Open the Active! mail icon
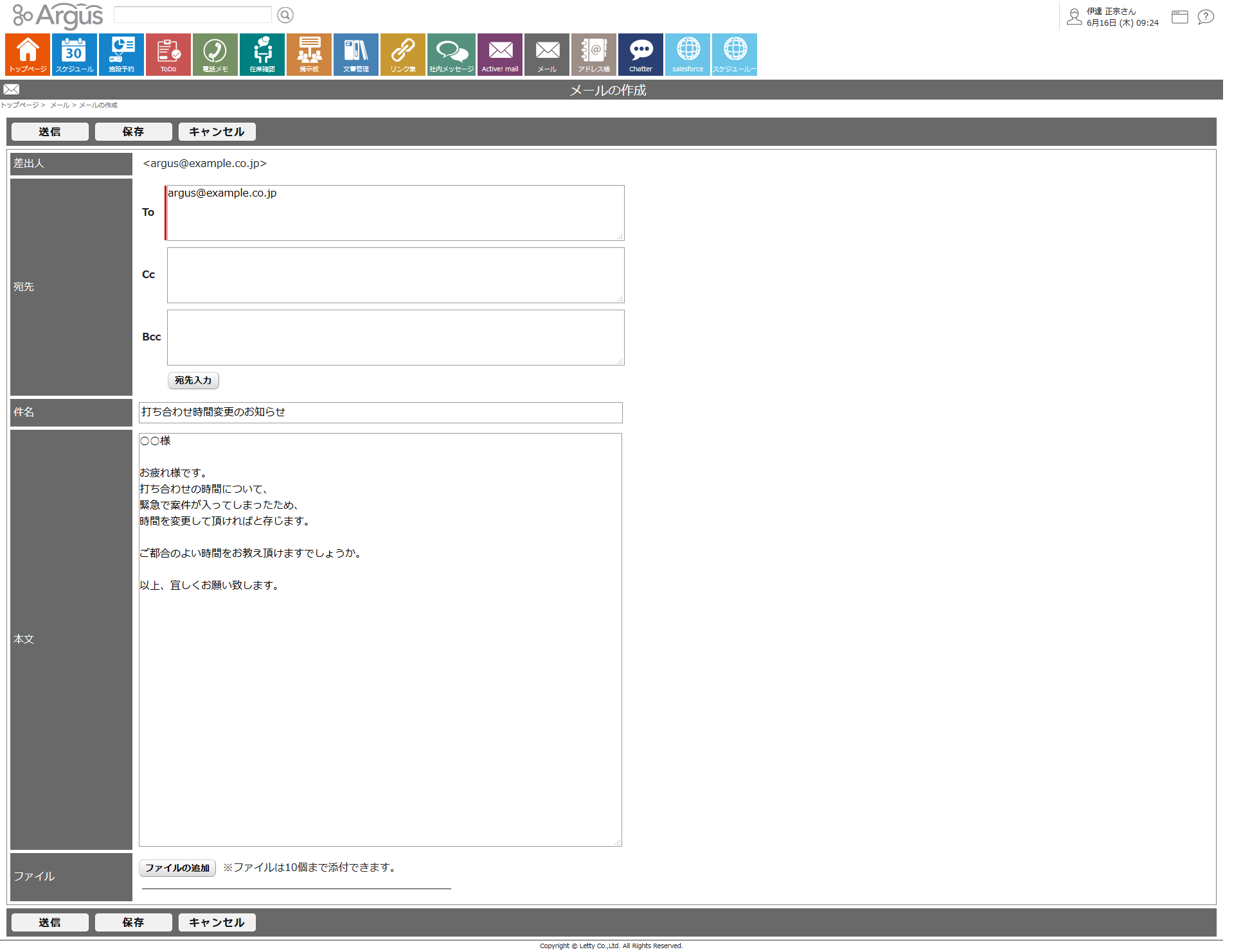The width and height of the screenshot is (1234, 952). (x=500, y=55)
